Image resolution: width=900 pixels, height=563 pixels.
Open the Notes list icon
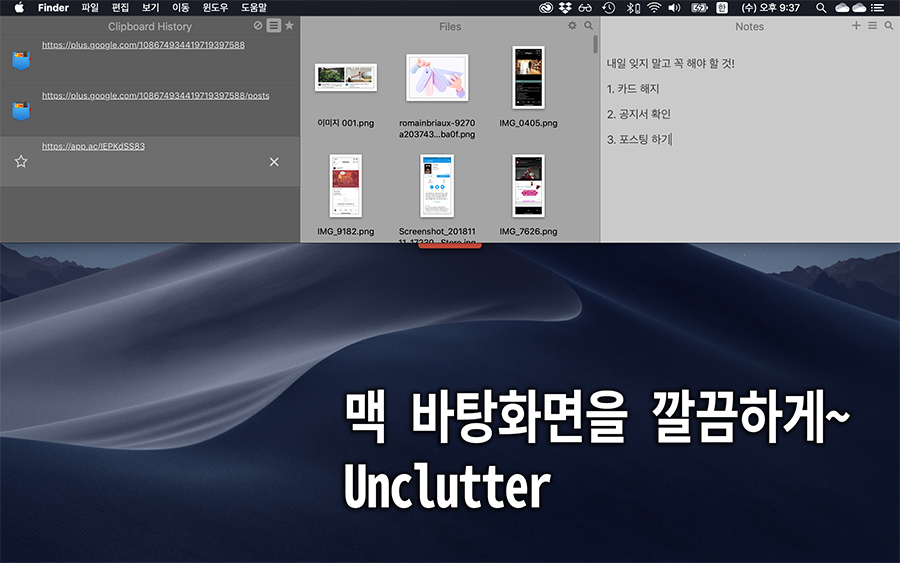click(x=872, y=25)
